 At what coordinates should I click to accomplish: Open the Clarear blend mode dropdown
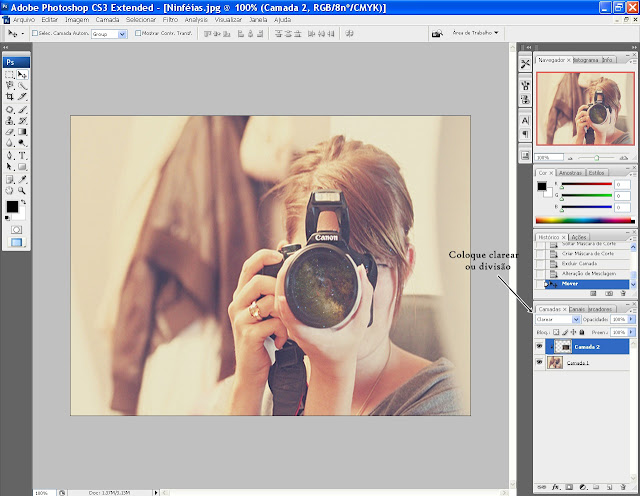pos(558,320)
